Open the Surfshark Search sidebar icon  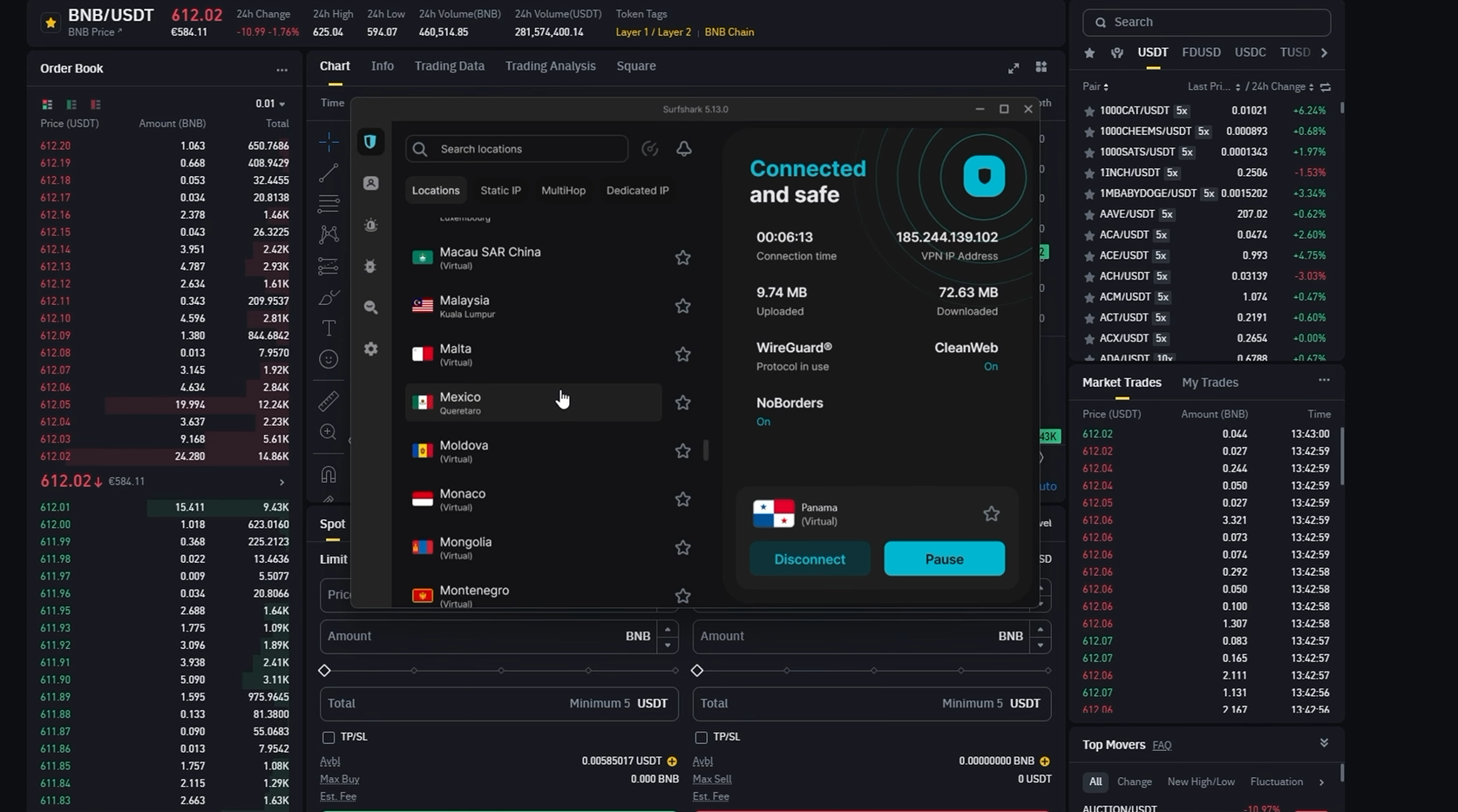pos(370,308)
